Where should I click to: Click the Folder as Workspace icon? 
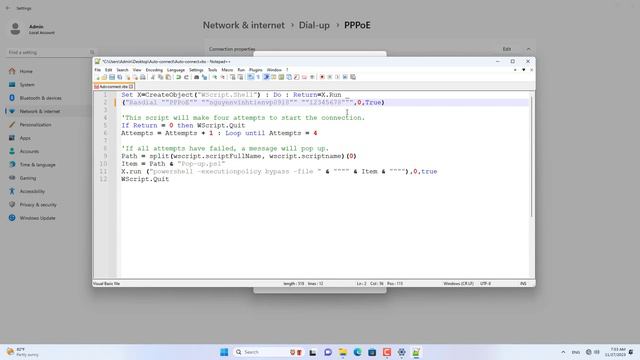click(x=304, y=77)
